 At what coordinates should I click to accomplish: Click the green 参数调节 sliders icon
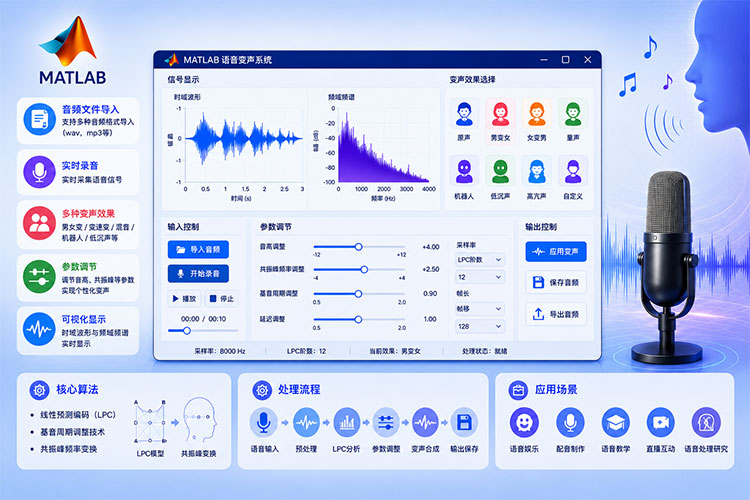click(39, 277)
